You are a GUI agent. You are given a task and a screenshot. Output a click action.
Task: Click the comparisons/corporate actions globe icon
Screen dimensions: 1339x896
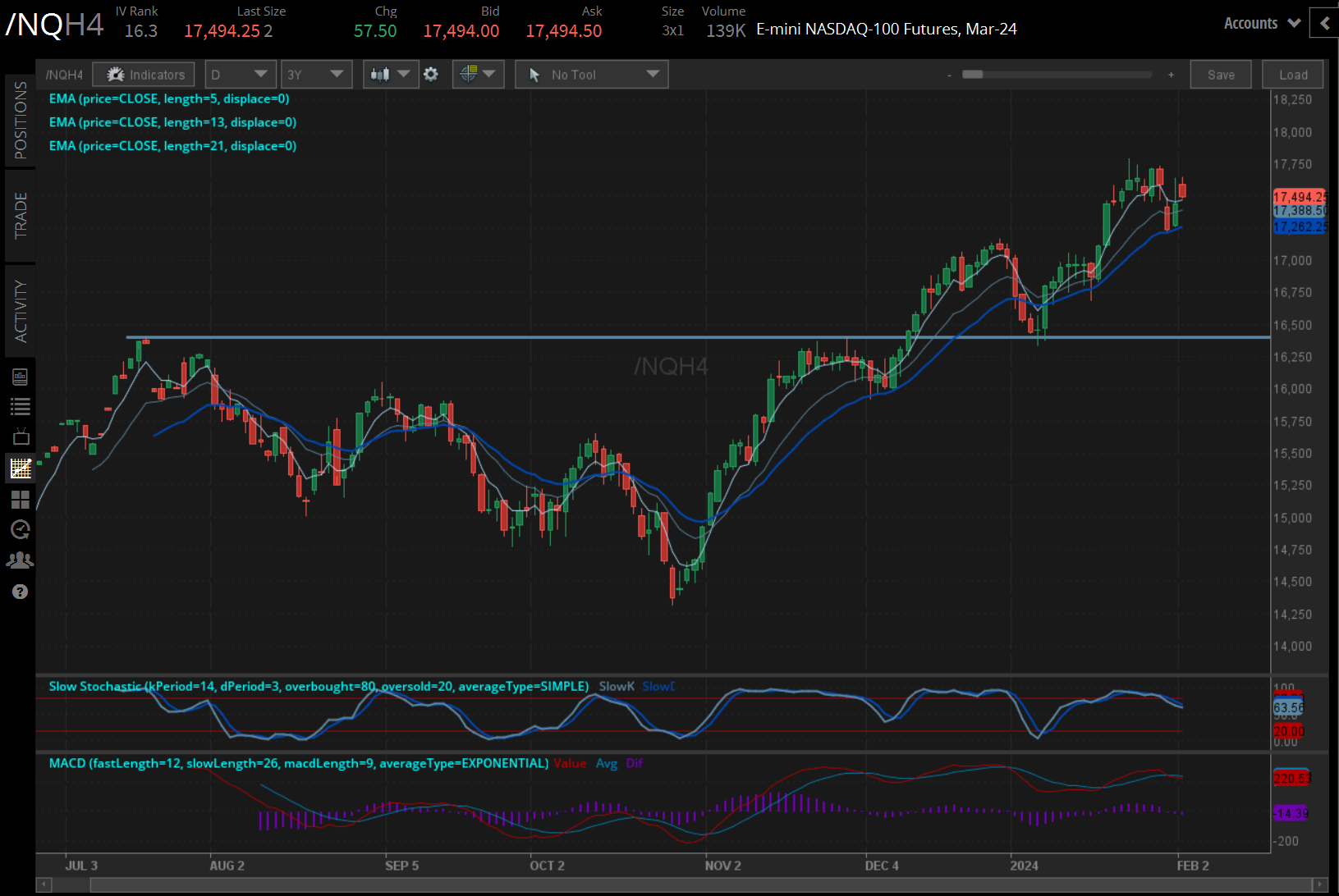pyautogui.click(x=470, y=74)
